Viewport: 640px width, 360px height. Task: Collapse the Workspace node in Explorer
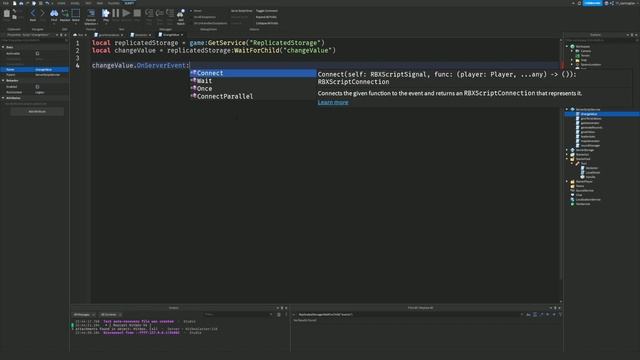(x=567, y=47)
